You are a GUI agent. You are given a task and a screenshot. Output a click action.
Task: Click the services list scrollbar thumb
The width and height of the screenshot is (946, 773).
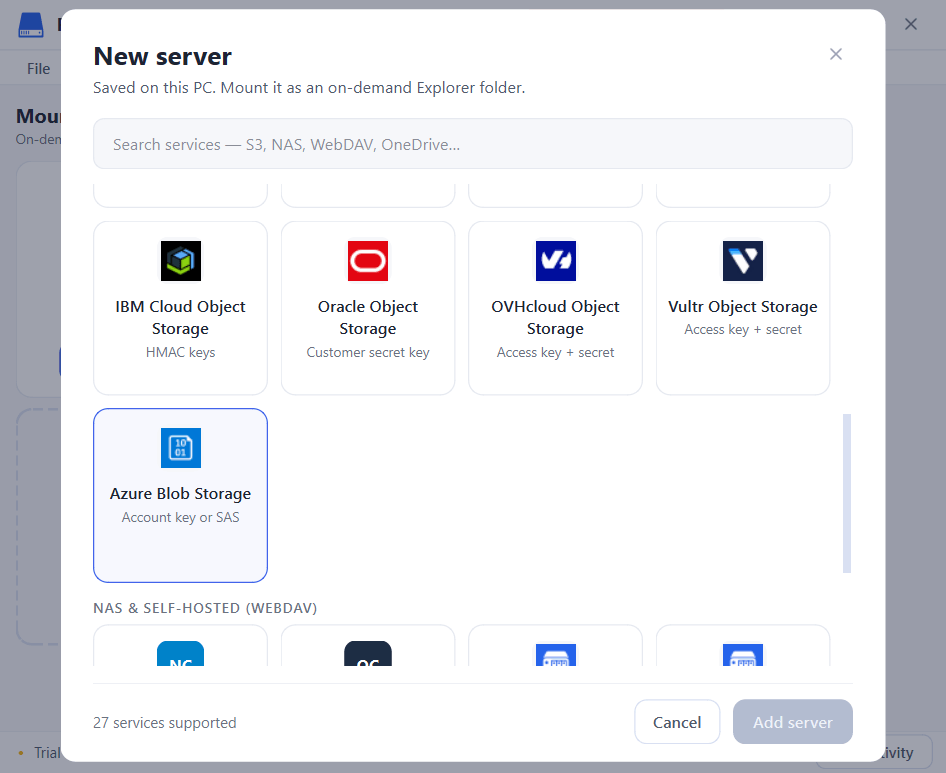(846, 493)
